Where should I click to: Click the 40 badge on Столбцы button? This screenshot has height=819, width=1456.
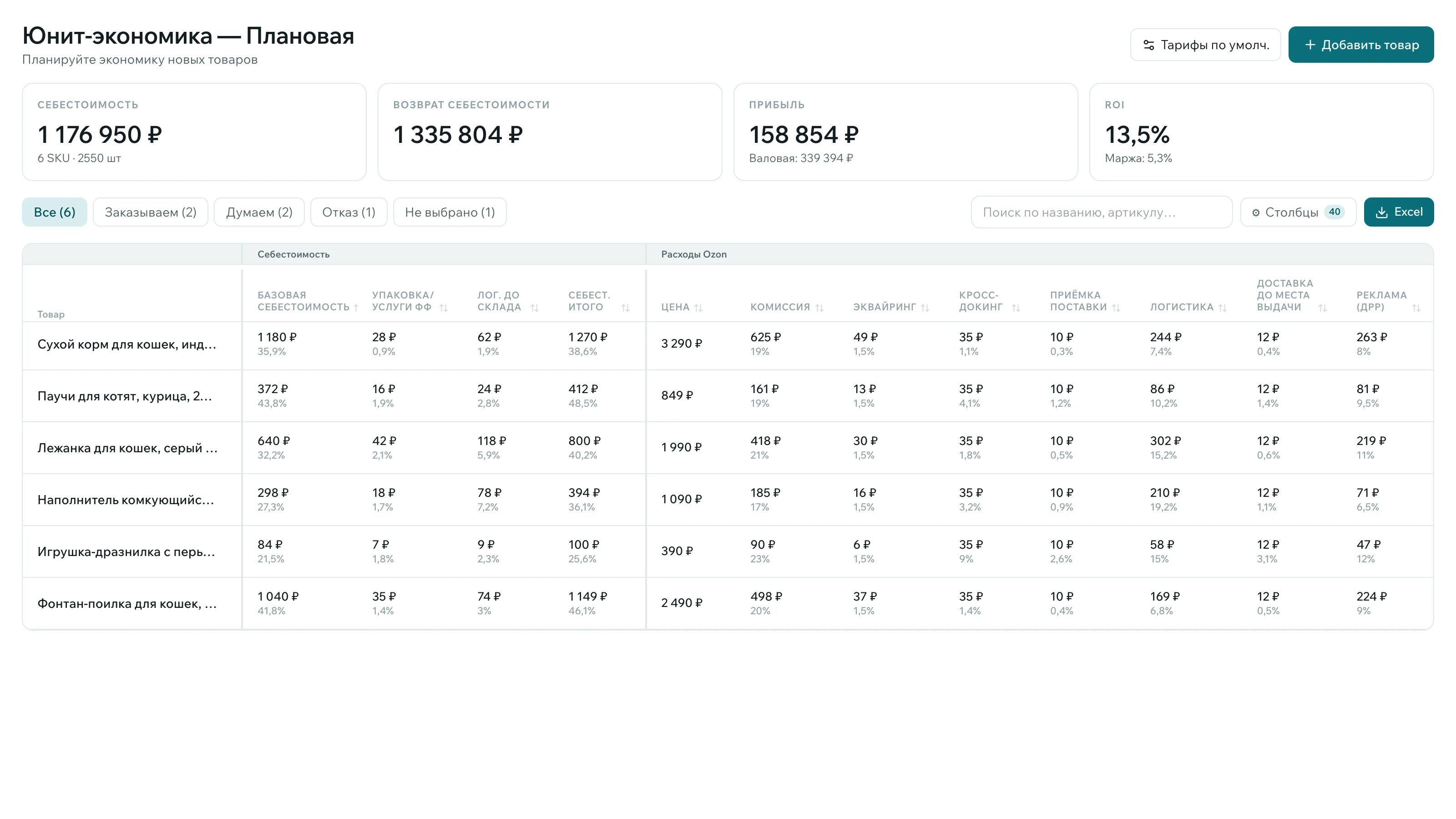(x=1335, y=212)
